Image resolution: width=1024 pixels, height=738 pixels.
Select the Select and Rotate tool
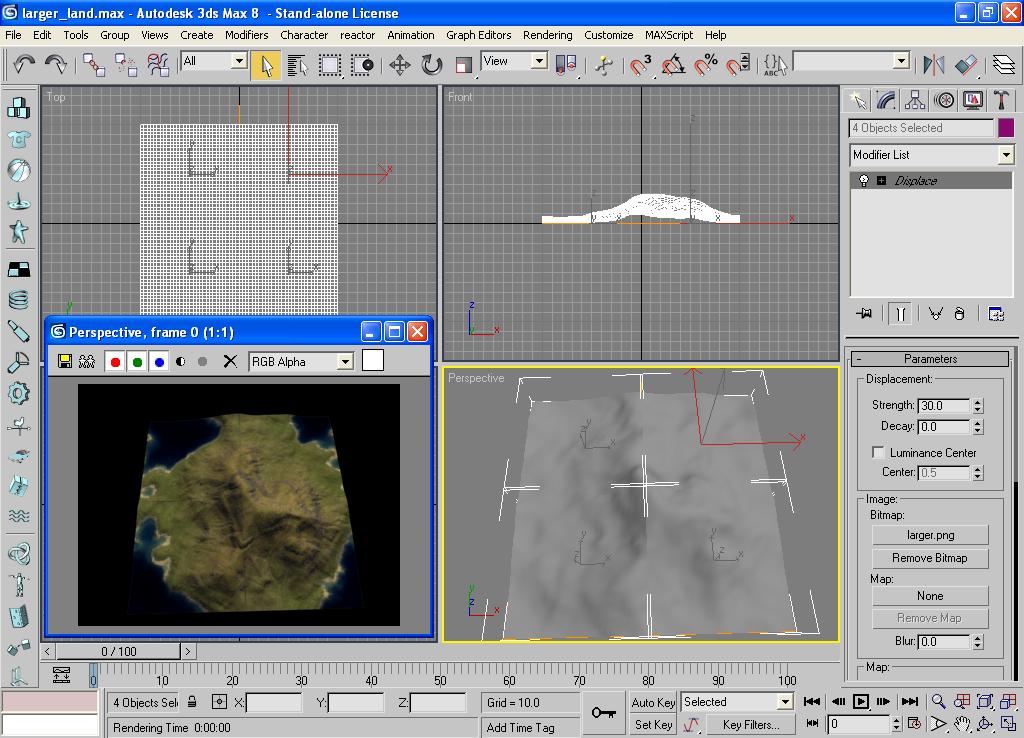[432, 65]
